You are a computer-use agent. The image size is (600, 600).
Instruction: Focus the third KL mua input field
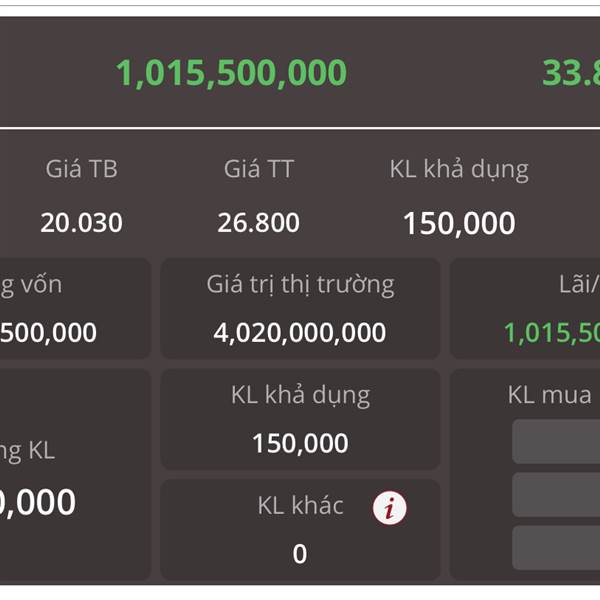[x=556, y=548]
